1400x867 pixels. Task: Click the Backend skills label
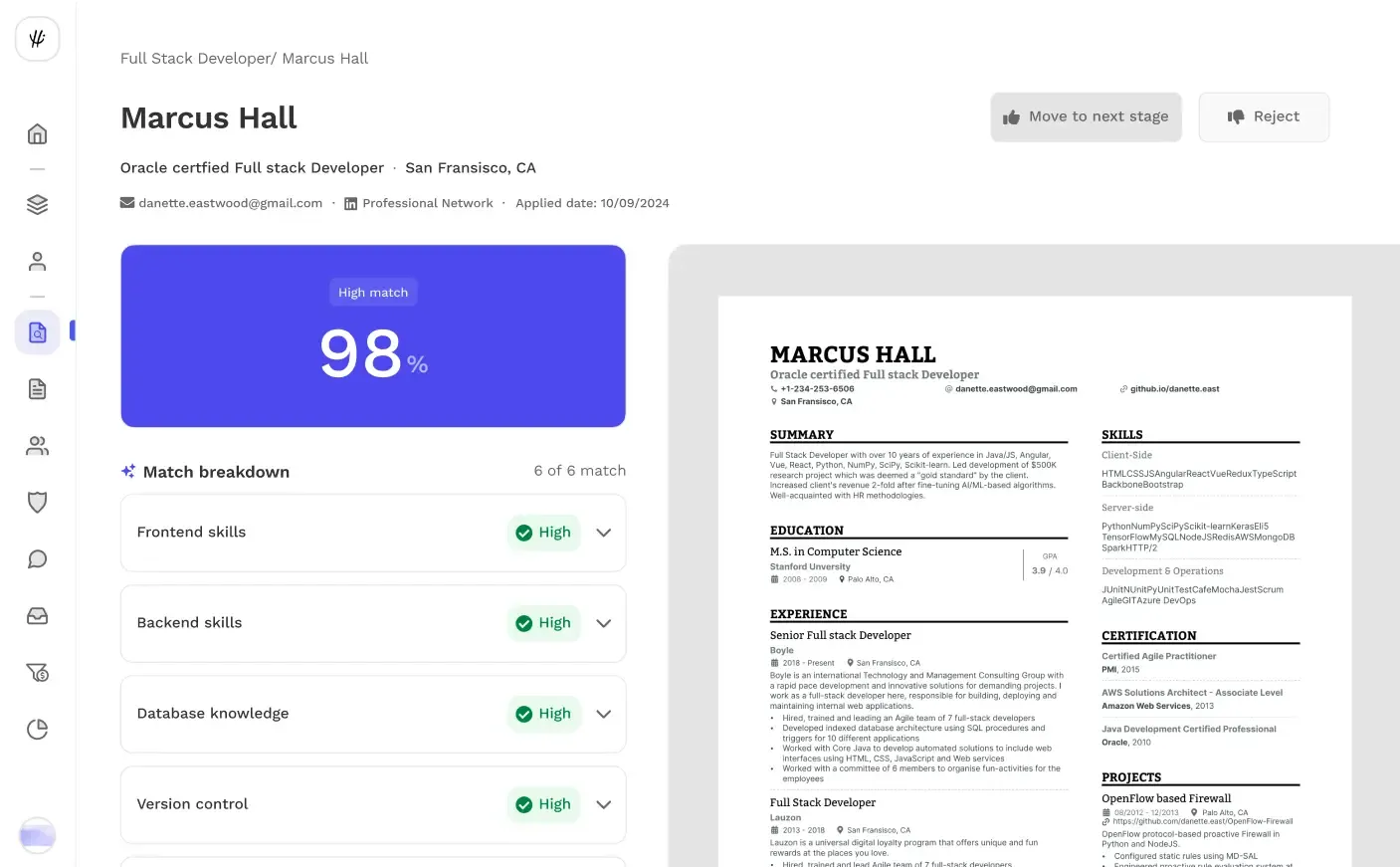(189, 623)
